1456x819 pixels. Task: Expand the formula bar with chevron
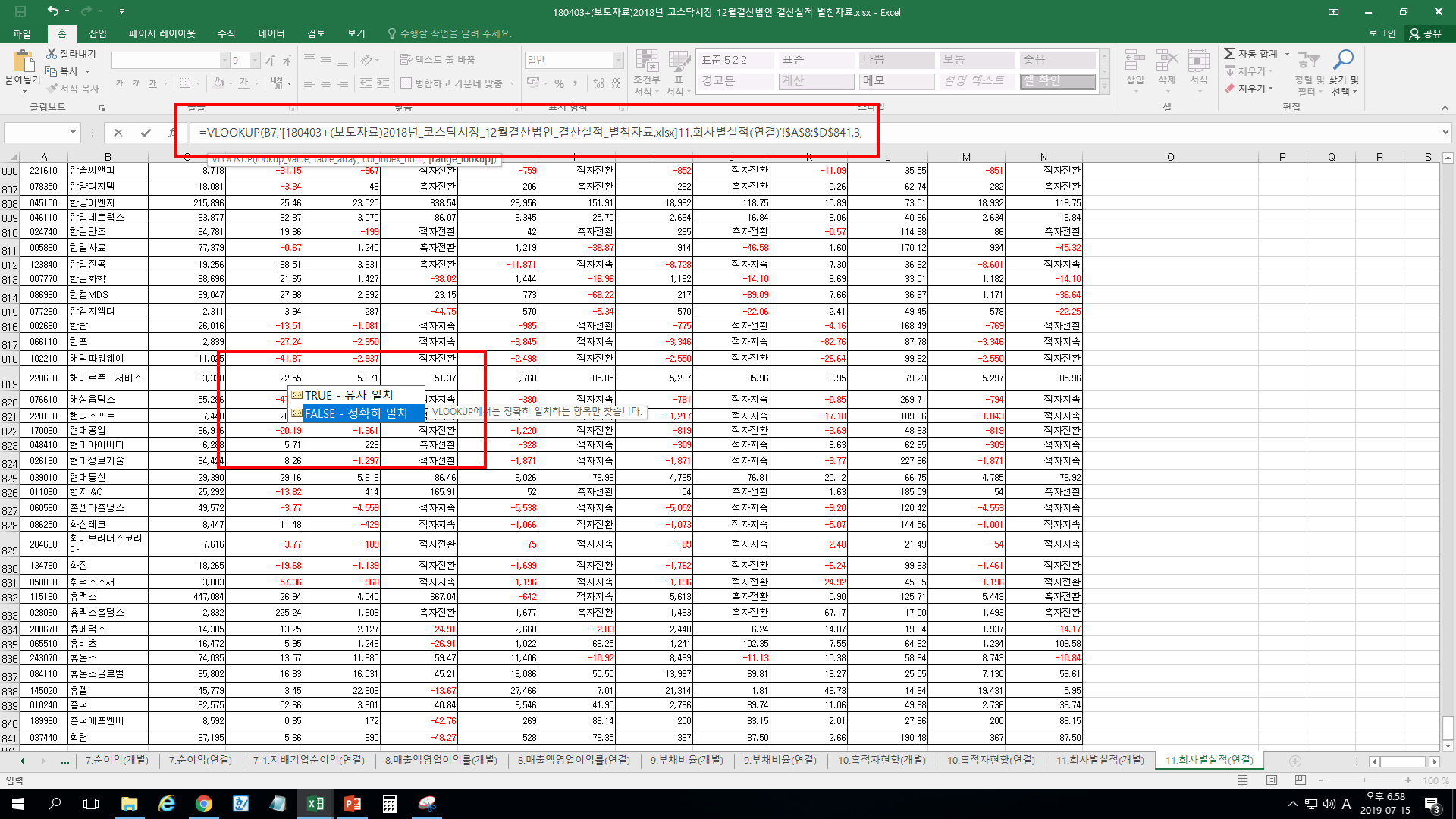(1445, 133)
